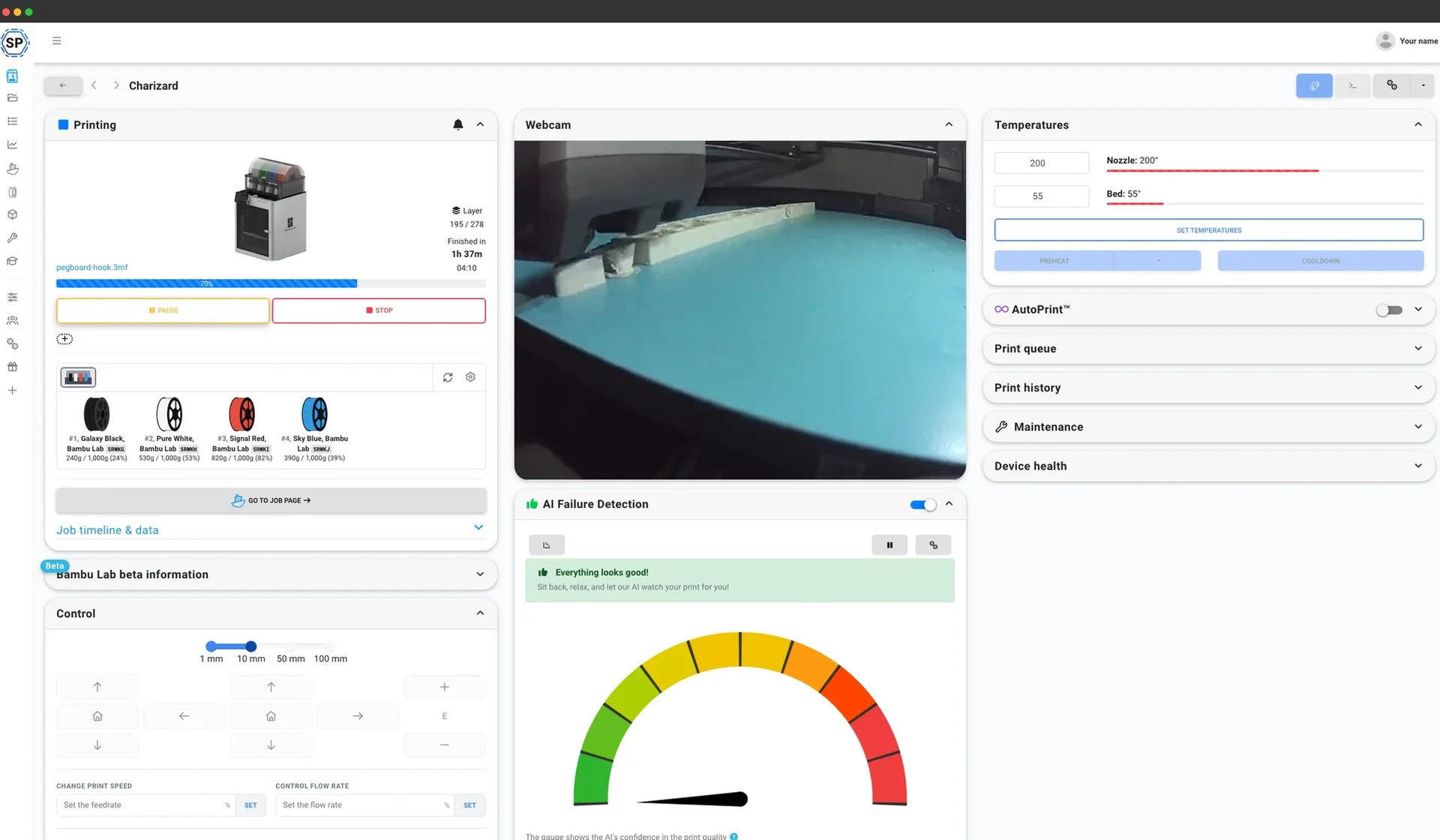Open header dropdown arrow next to settings
The width and height of the screenshot is (1440, 840).
point(1423,85)
